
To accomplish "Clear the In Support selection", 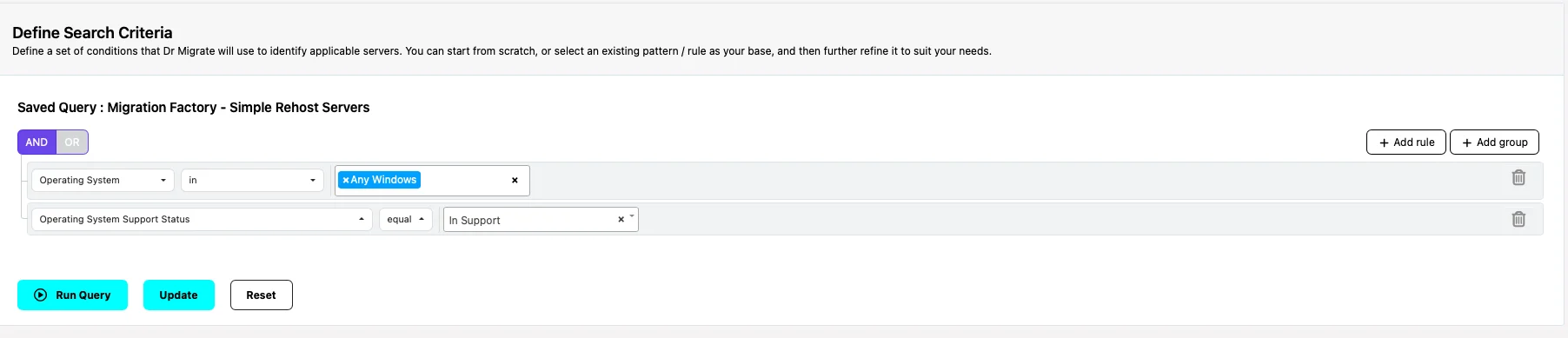I will 621,219.
